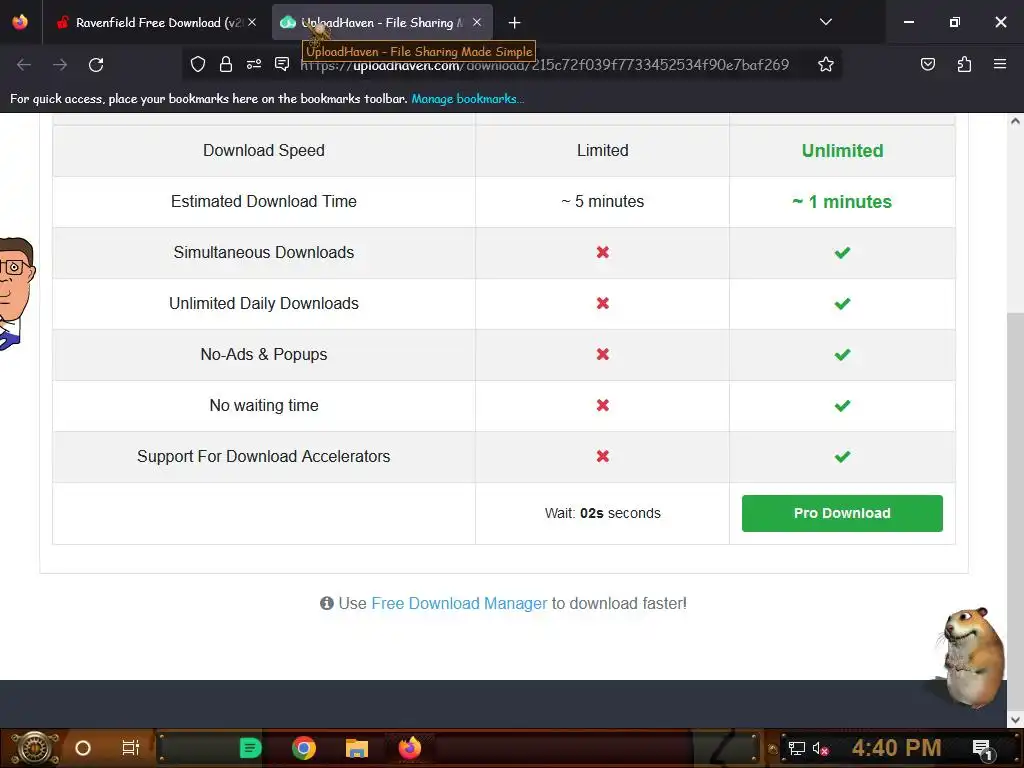The width and height of the screenshot is (1024, 768).
Task: Click the Firefox View icon
Action: pyautogui.click(x=20, y=22)
